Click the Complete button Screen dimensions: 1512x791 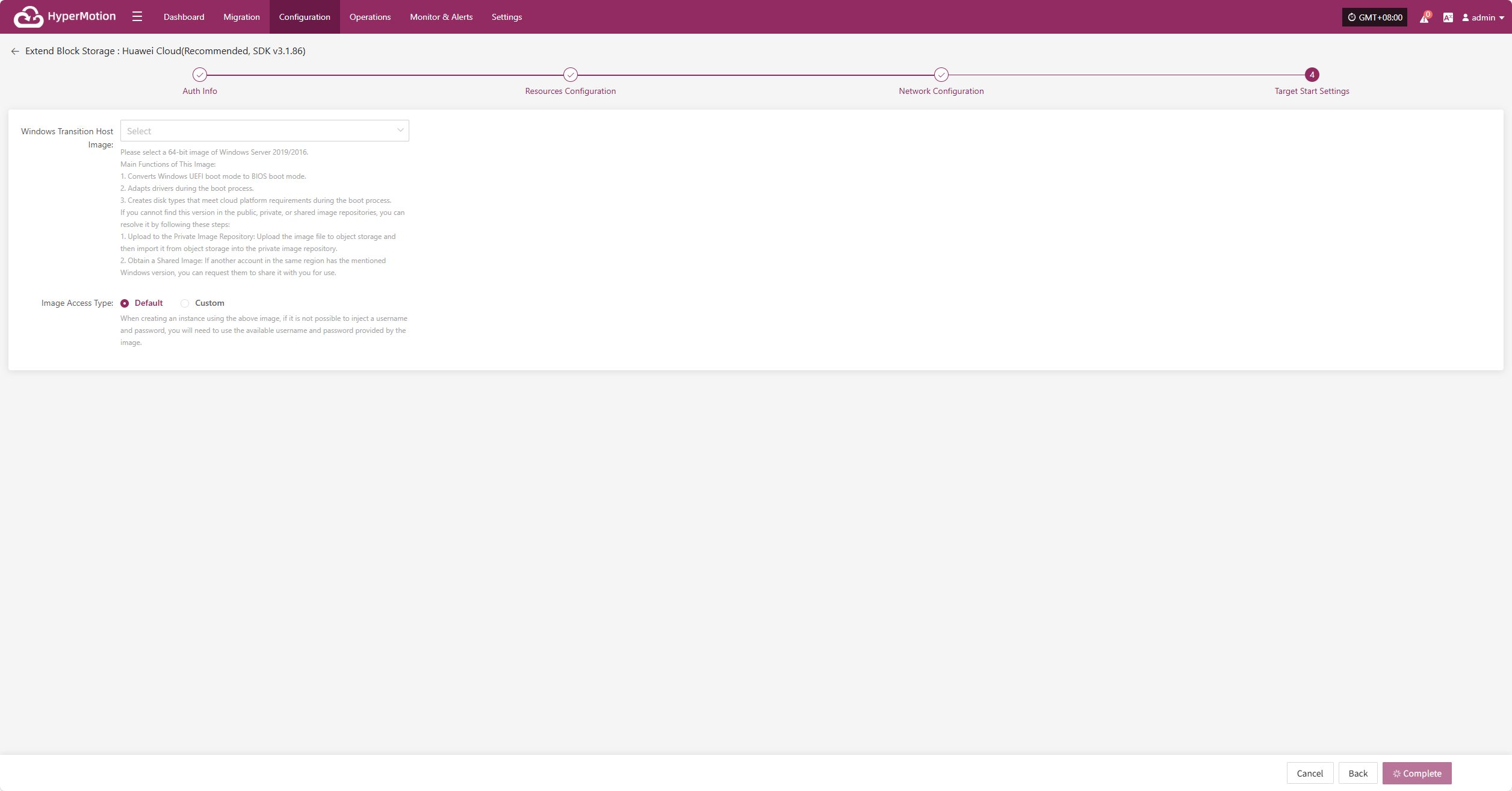[1417, 773]
